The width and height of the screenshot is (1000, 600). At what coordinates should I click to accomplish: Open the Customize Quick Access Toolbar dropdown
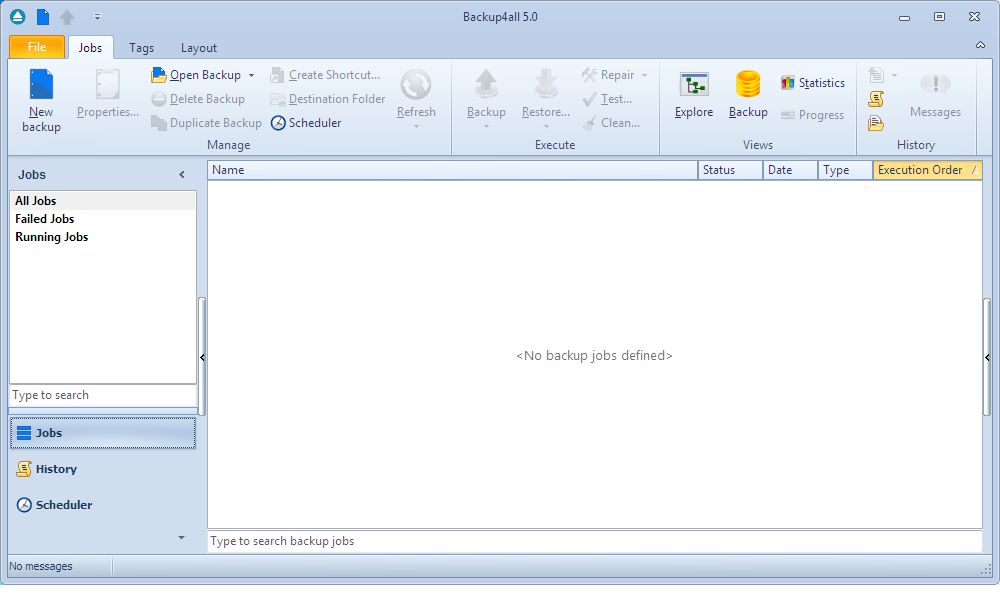point(97,17)
